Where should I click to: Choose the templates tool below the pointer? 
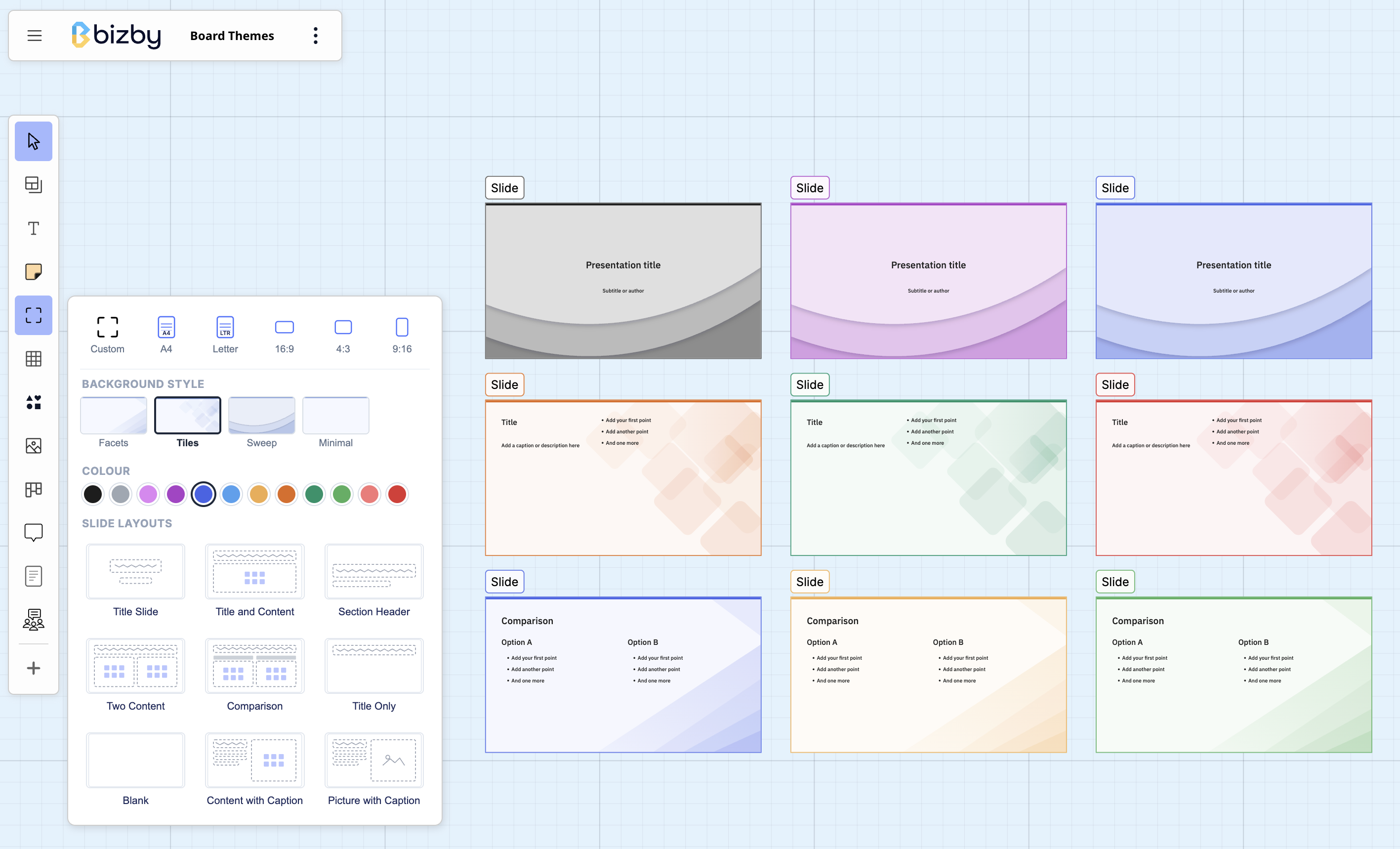tap(34, 185)
